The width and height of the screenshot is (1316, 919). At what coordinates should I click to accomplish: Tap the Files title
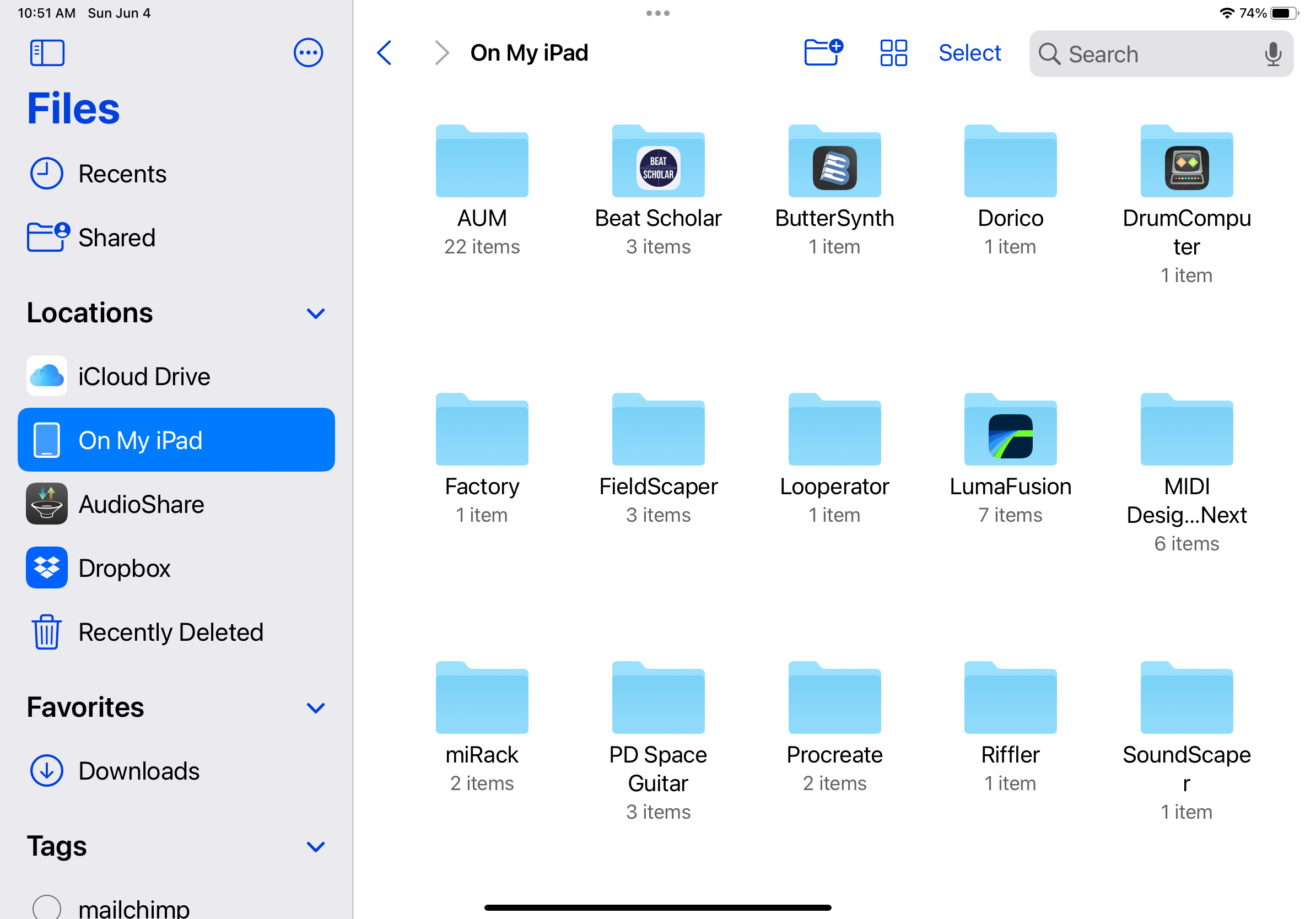(x=73, y=109)
